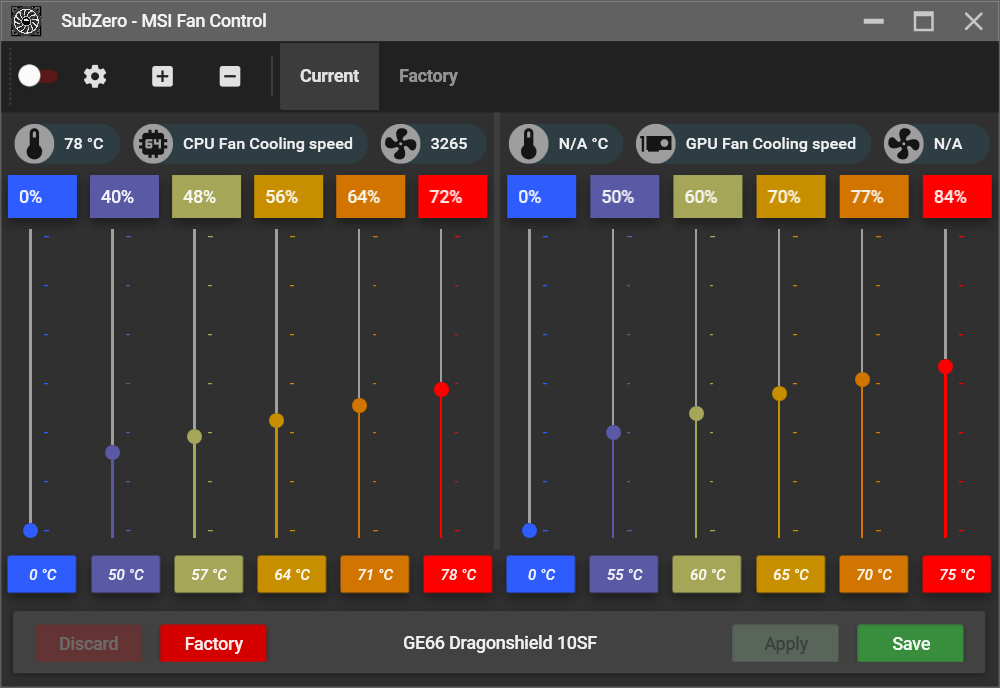The width and height of the screenshot is (1000, 688).
Task: Select the CPU 57 °C temperature box
Action: [x=209, y=575]
